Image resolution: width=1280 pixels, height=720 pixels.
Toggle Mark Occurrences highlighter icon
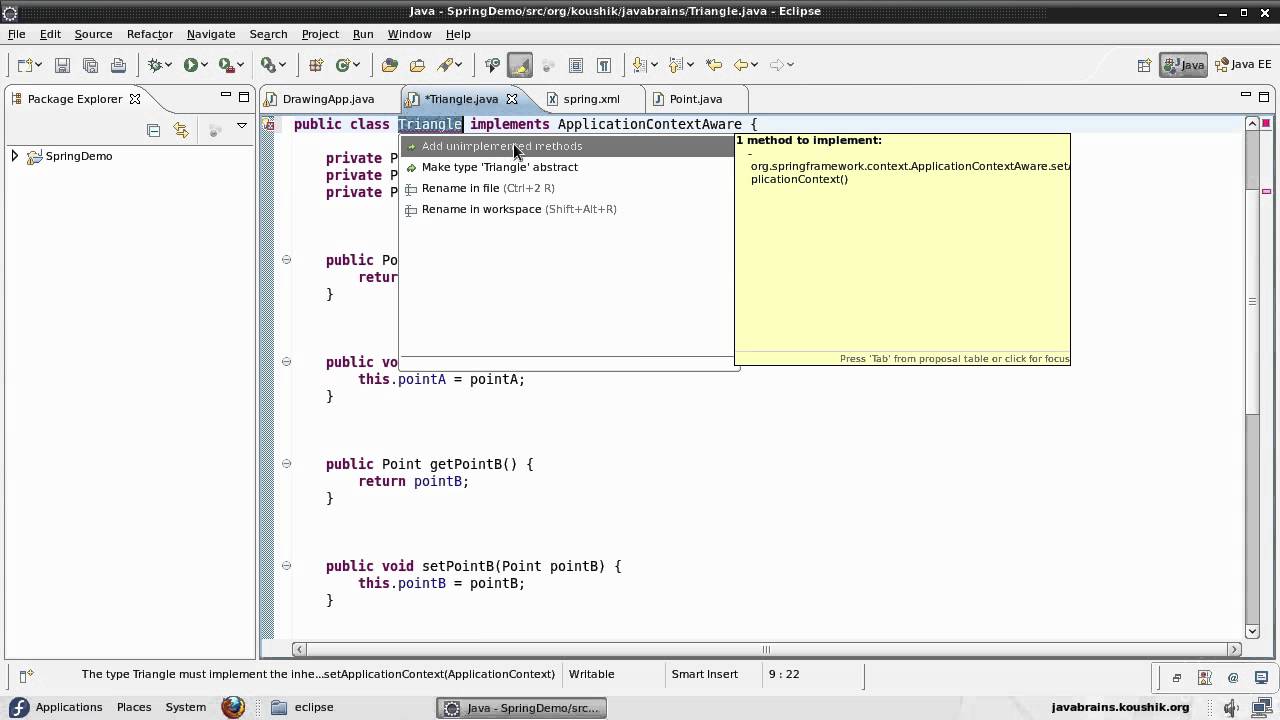[x=520, y=65]
